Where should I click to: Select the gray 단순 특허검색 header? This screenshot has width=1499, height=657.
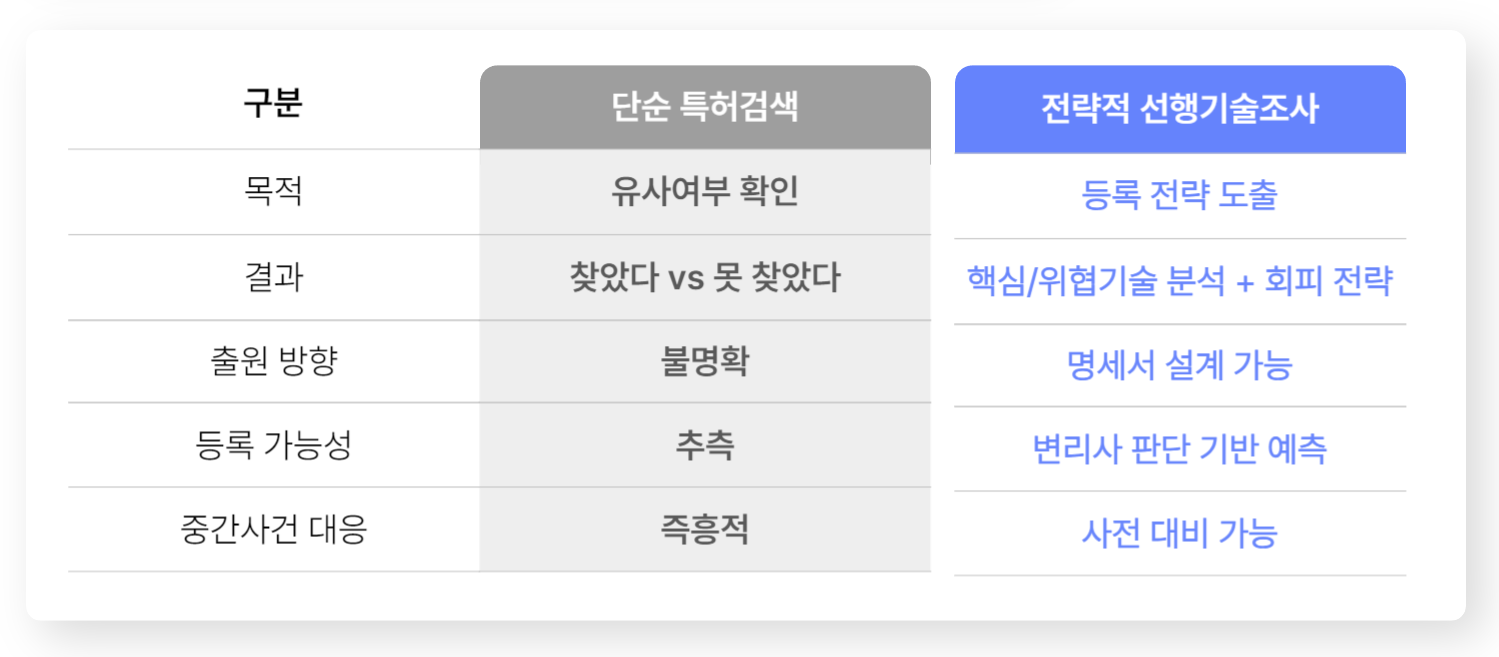click(x=705, y=107)
